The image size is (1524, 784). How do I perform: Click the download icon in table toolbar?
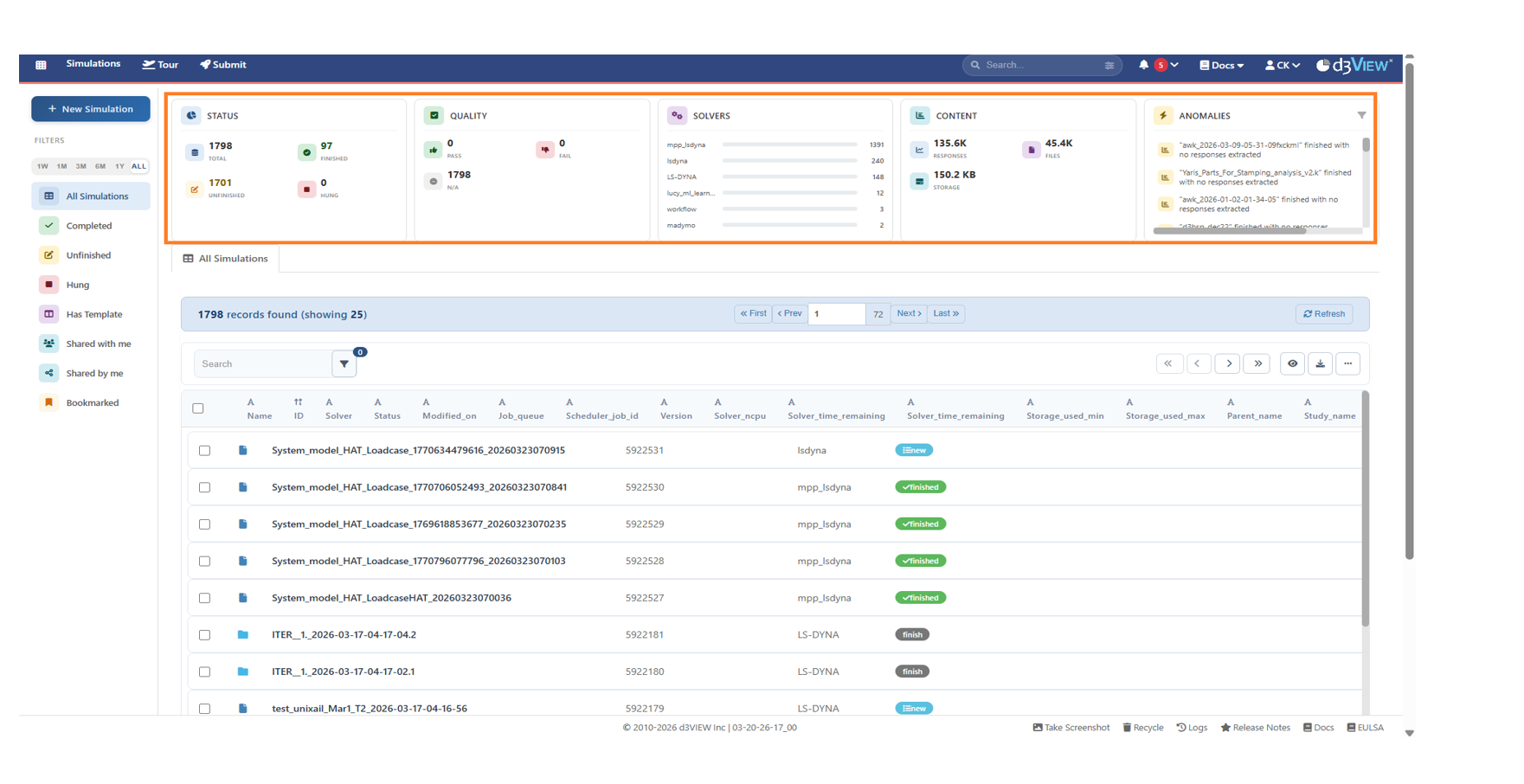(1320, 363)
